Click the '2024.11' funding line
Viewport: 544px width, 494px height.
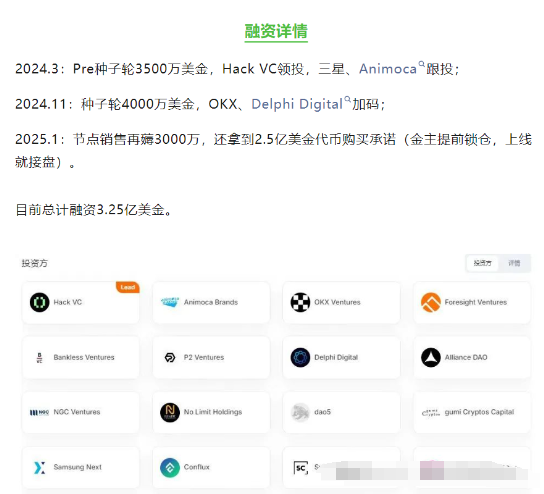click(x=200, y=104)
